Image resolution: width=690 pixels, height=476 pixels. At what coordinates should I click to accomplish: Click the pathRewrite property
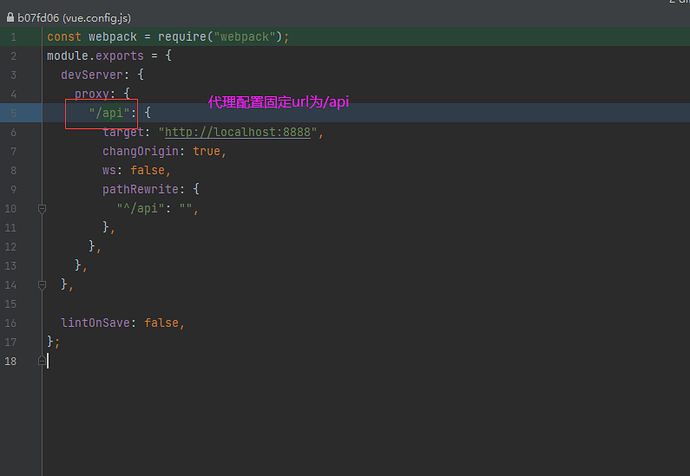[141, 189]
